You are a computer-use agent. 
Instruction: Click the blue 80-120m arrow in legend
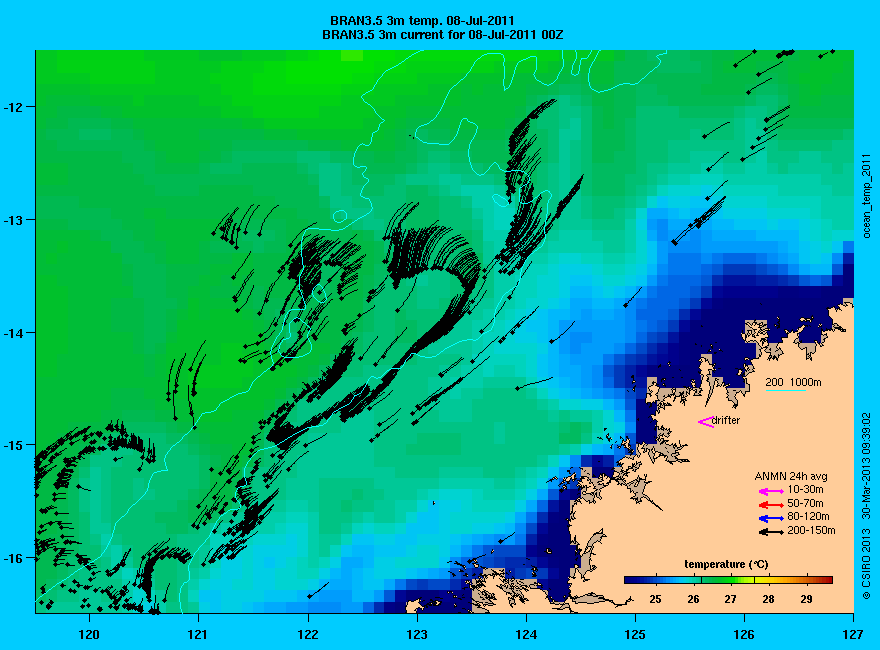(x=771, y=518)
